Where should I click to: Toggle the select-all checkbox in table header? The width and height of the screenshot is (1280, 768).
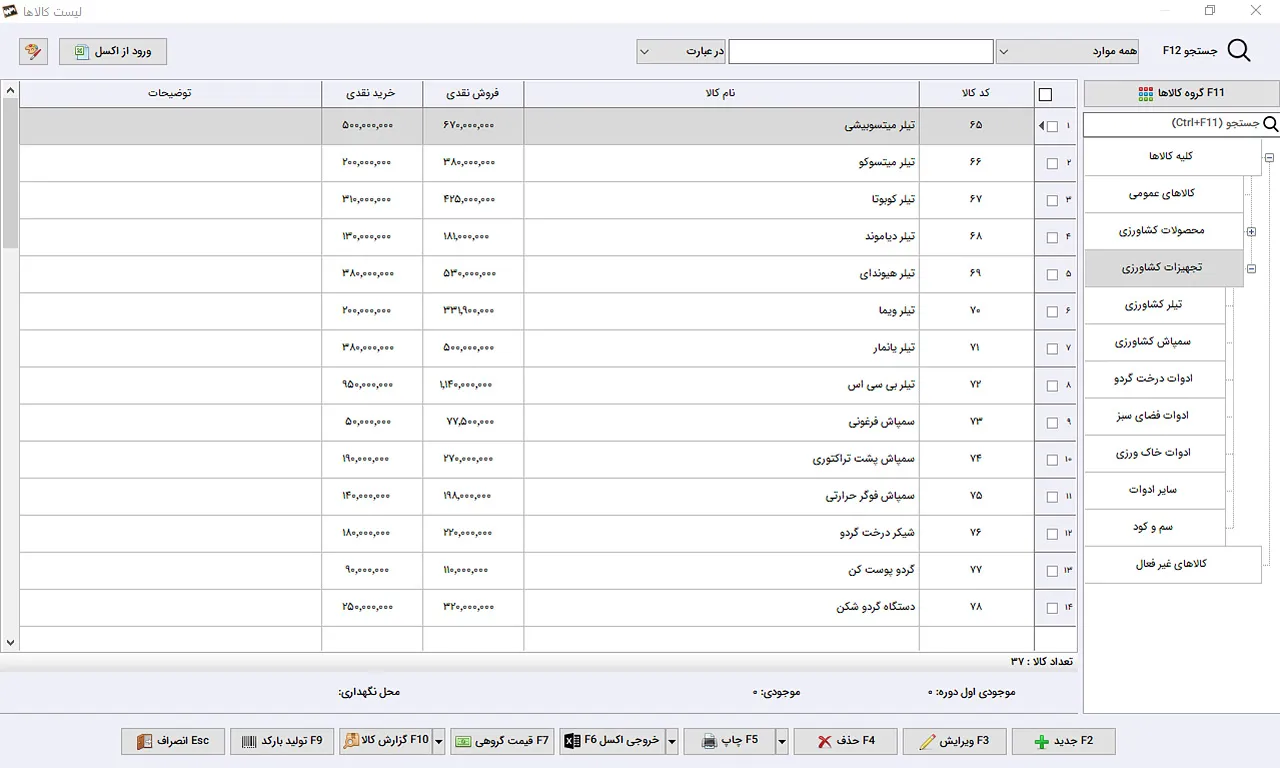click(1046, 95)
